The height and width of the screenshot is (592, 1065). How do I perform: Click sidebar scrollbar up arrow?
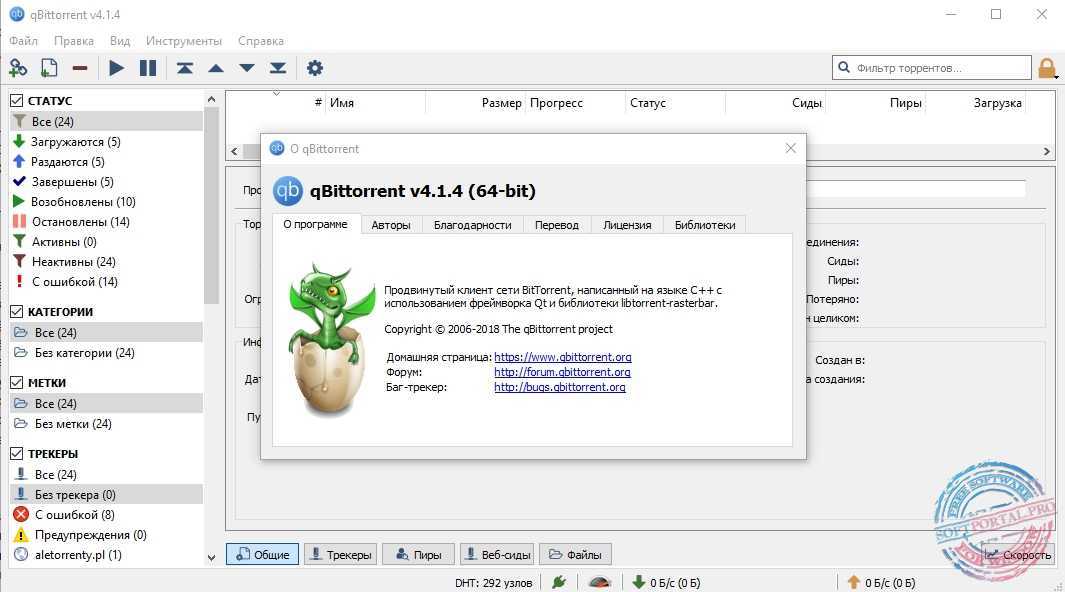[211, 99]
